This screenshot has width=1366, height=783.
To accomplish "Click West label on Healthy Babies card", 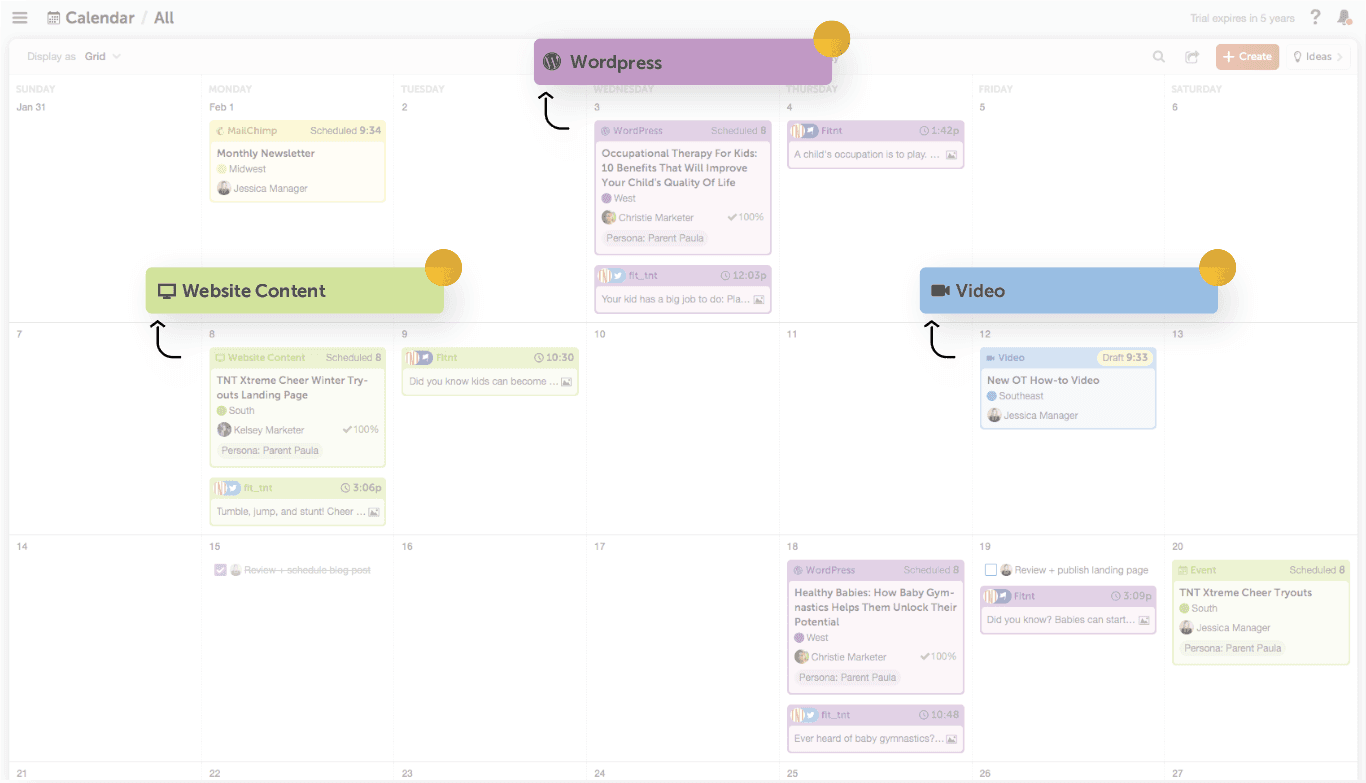I will click(817, 637).
